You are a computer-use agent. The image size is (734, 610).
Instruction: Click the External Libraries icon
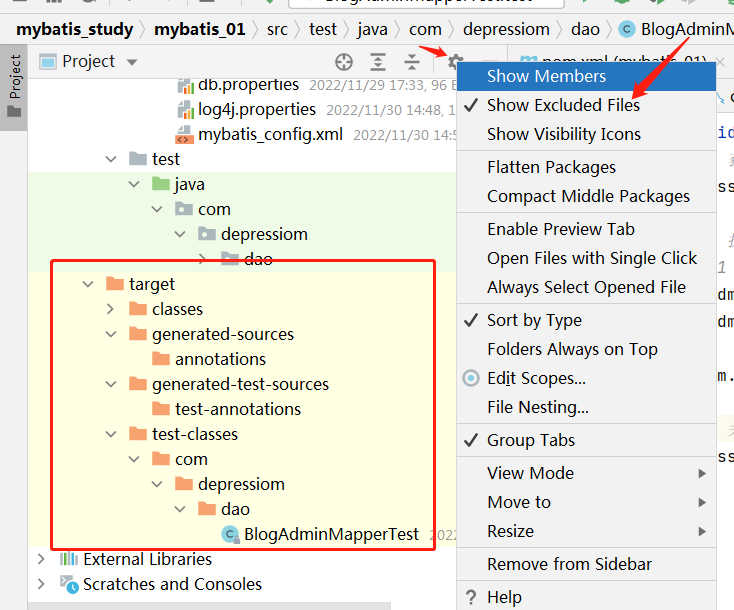pyautogui.click(x=69, y=559)
